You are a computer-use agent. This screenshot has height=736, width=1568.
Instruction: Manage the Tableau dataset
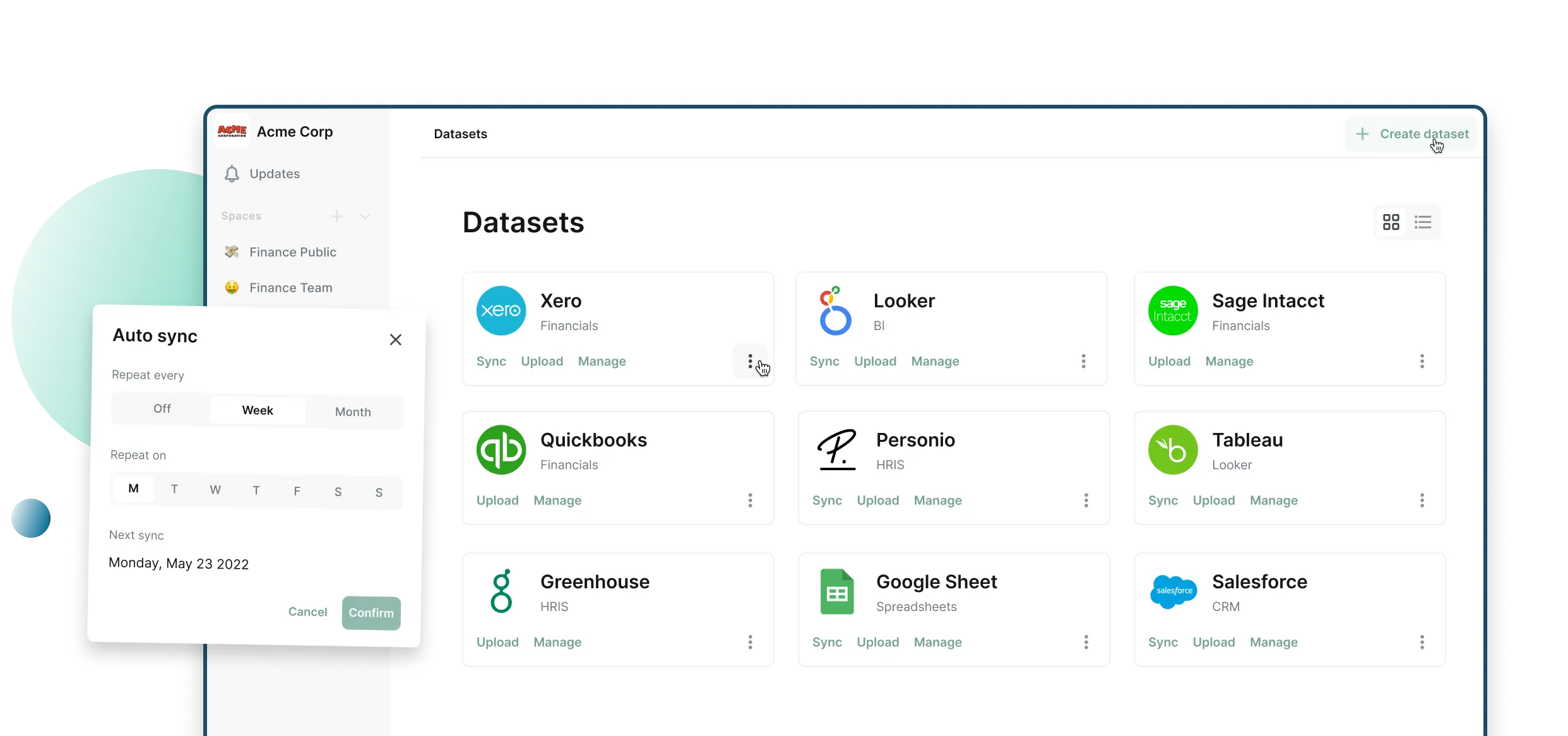point(1274,501)
